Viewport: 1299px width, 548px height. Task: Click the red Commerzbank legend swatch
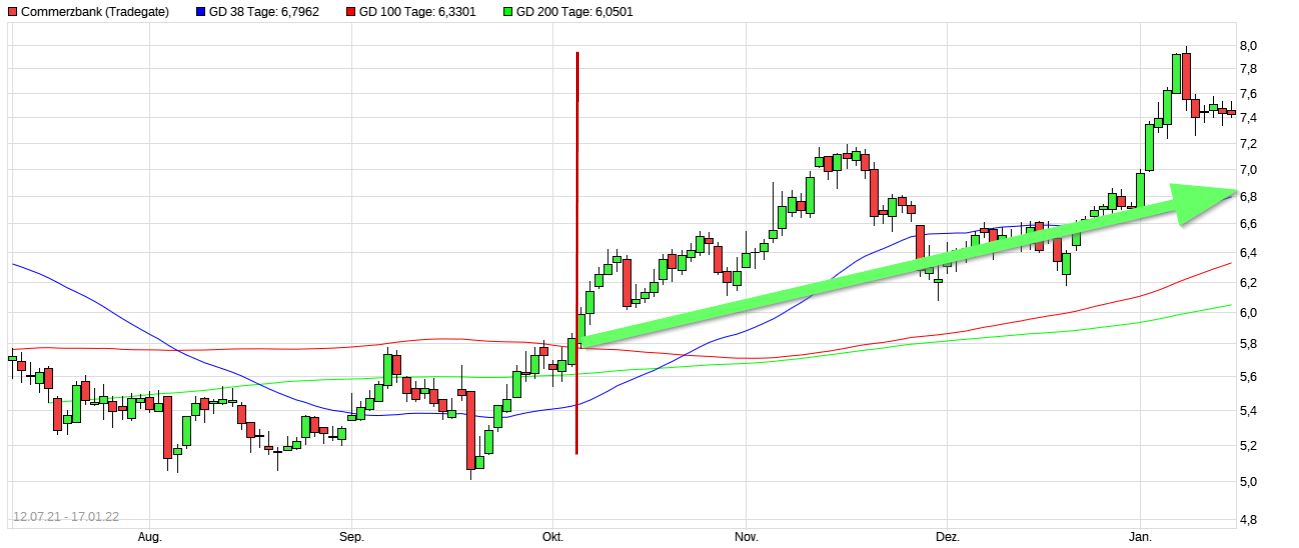pos(11,12)
